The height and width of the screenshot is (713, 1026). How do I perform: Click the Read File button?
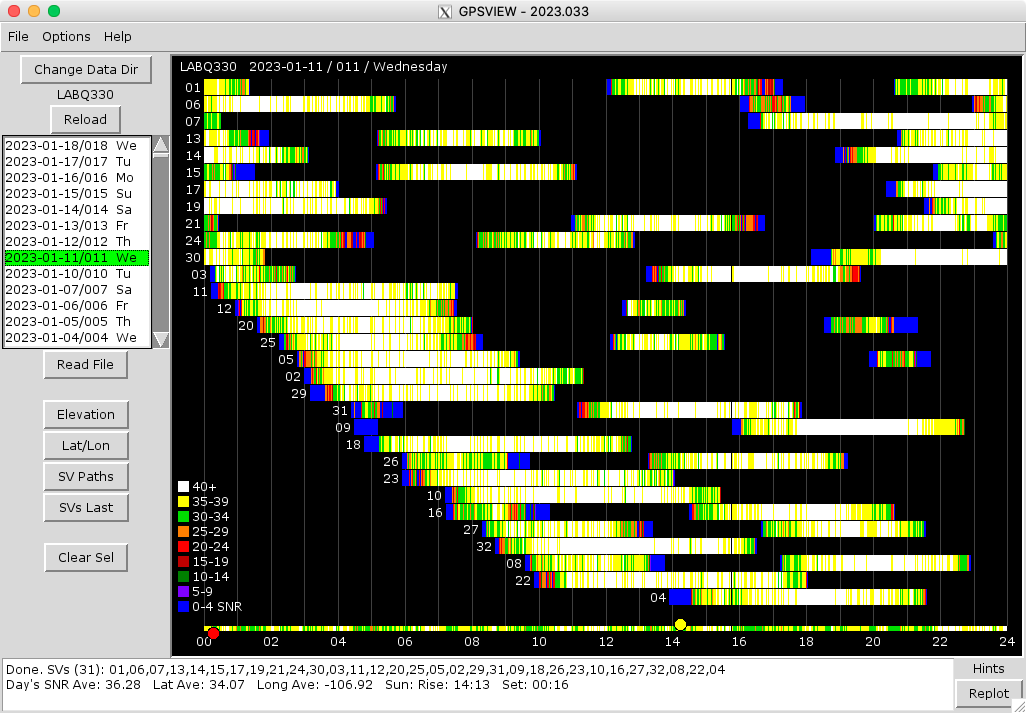pos(86,365)
